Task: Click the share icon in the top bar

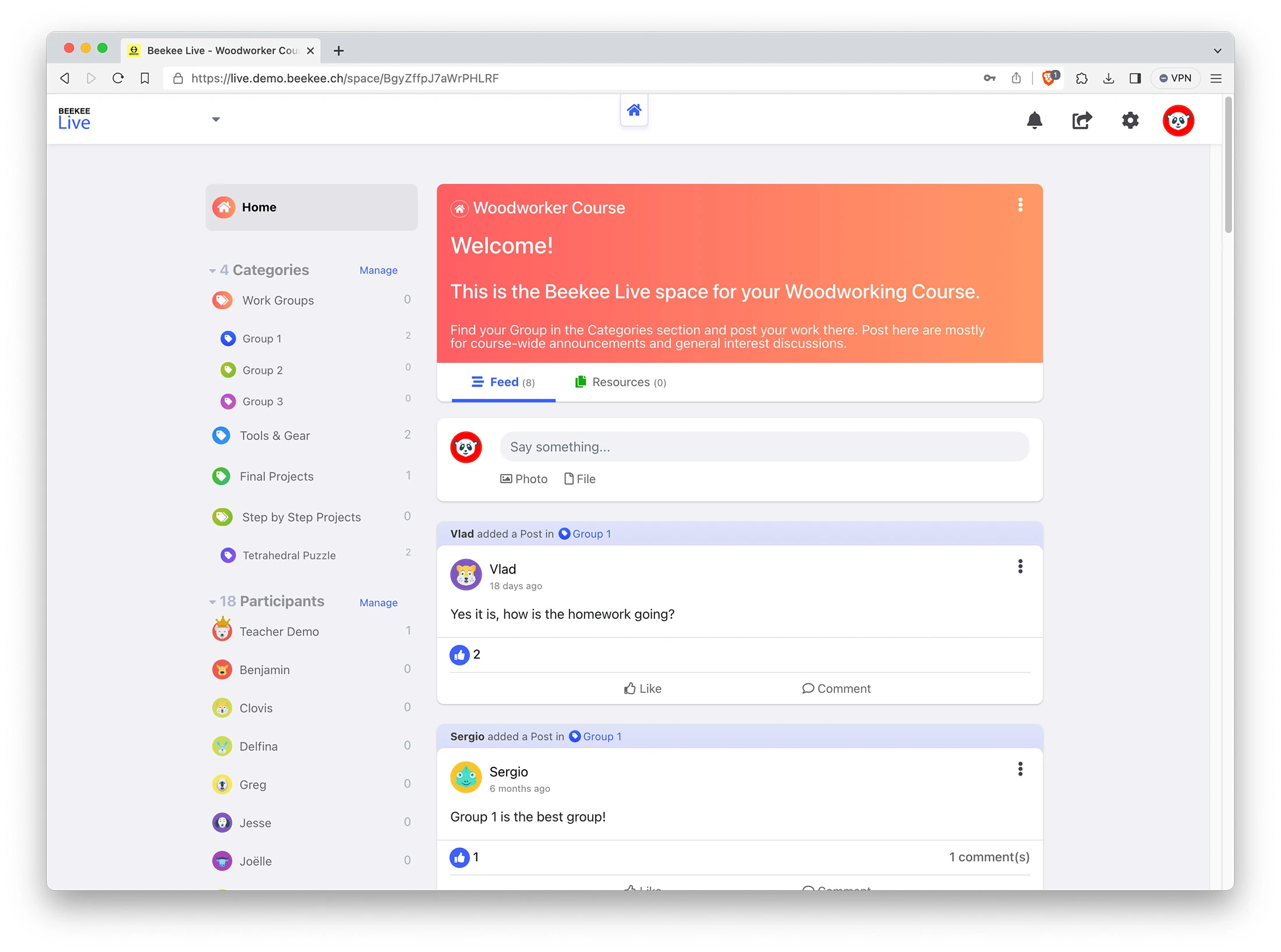Action: [1082, 121]
